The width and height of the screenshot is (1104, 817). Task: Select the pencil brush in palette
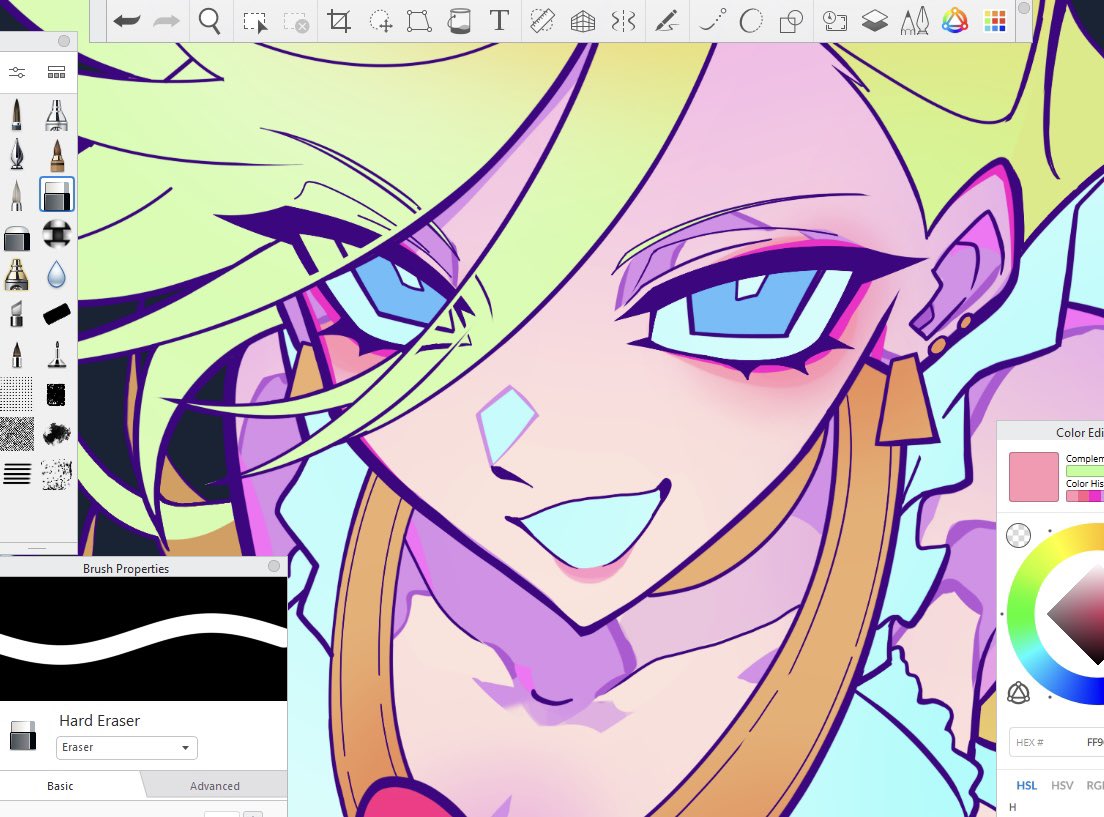(x=17, y=115)
